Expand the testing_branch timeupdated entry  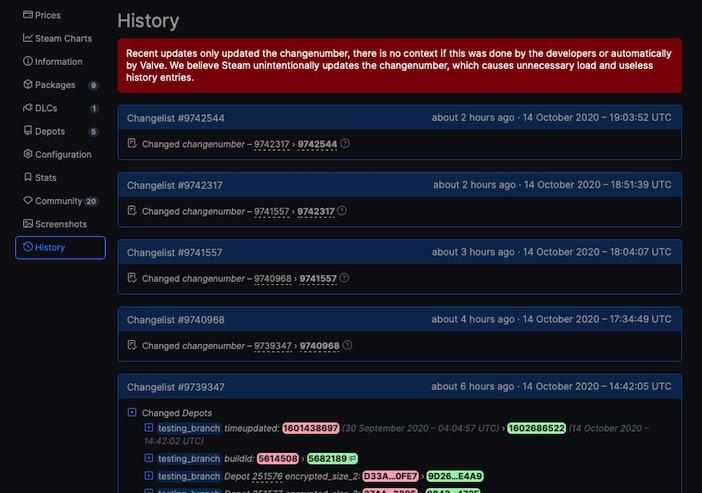(149, 428)
